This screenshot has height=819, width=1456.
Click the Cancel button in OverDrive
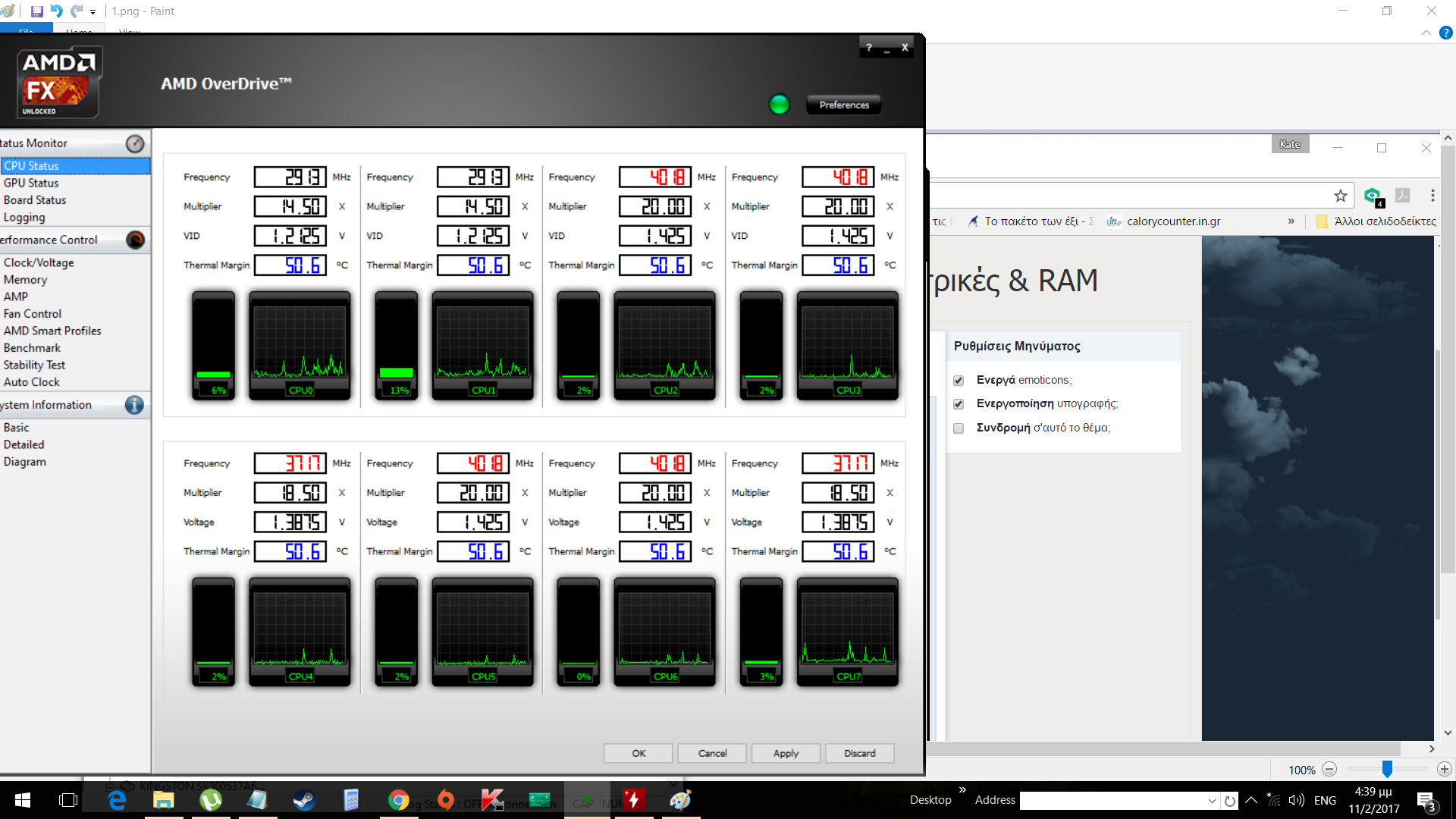(x=712, y=753)
